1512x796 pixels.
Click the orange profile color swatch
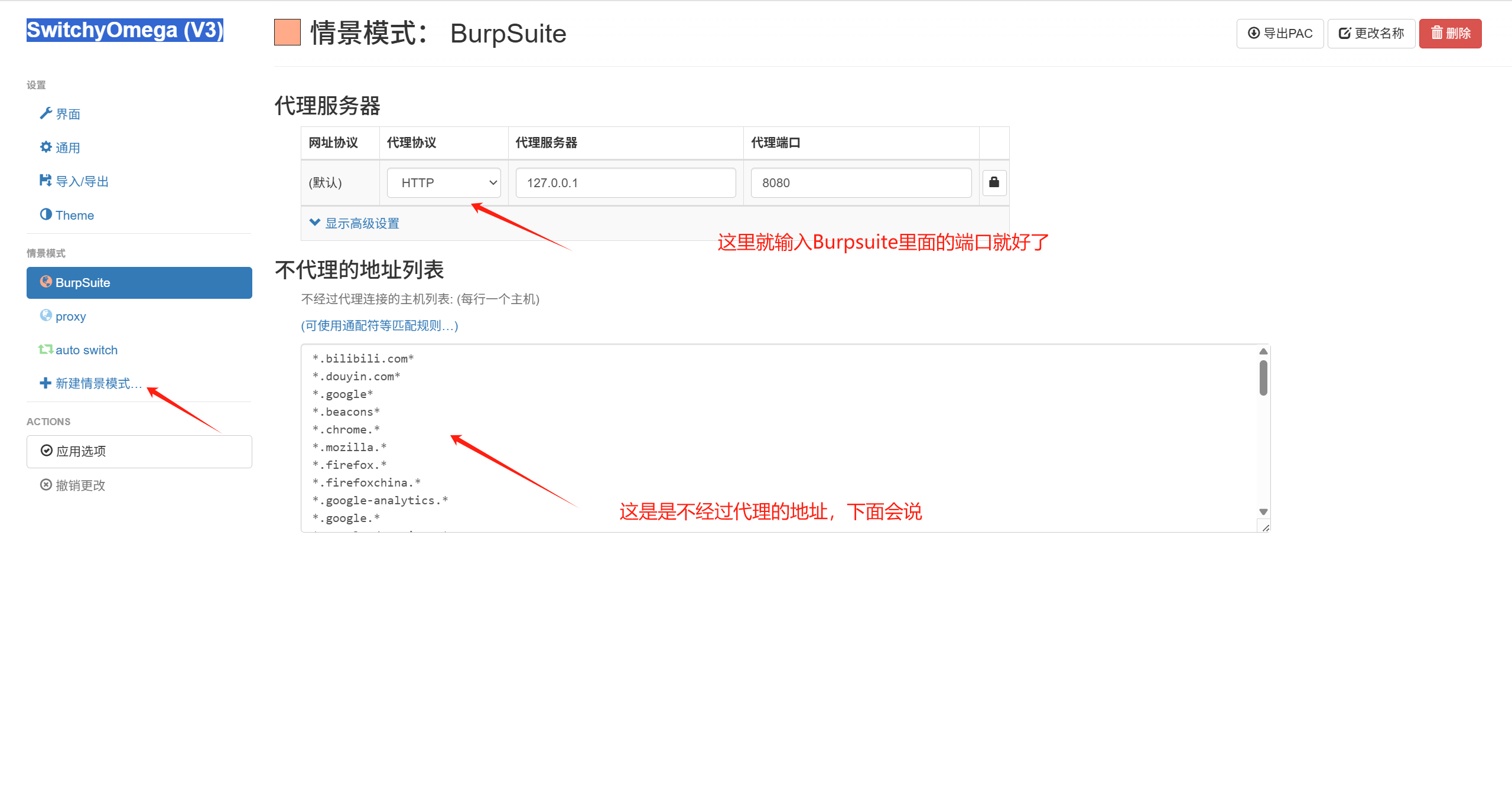(x=287, y=32)
